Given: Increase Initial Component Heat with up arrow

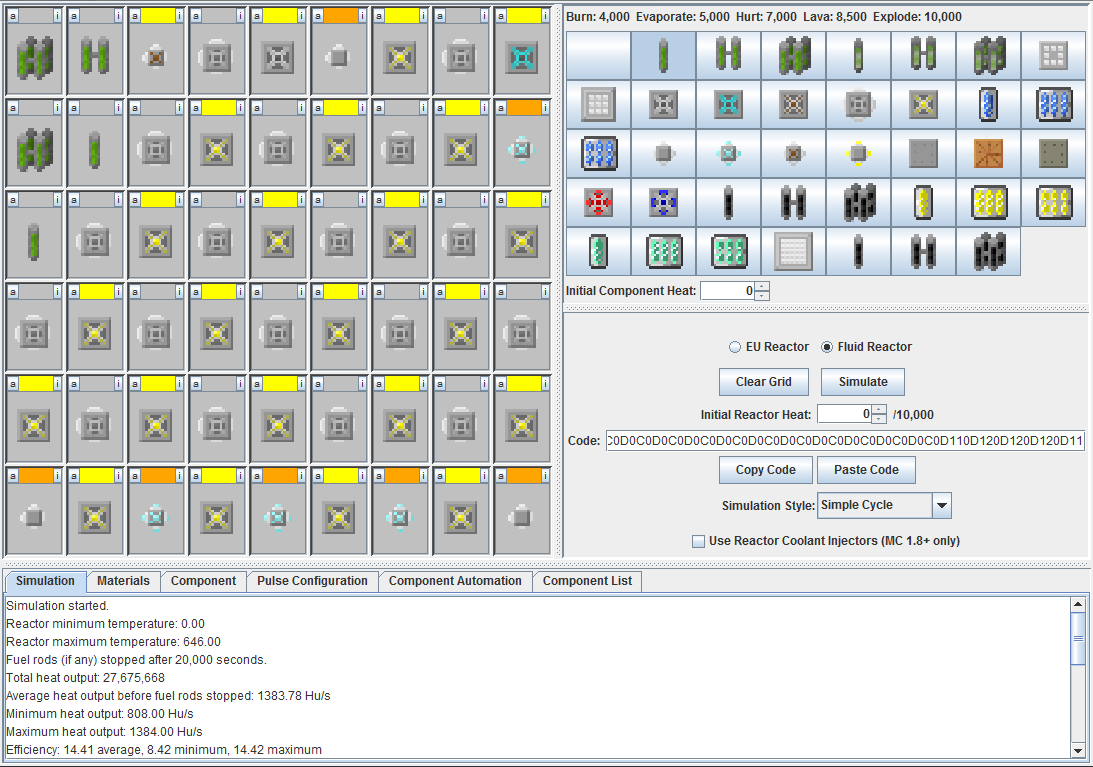Looking at the screenshot, I should [x=762, y=286].
